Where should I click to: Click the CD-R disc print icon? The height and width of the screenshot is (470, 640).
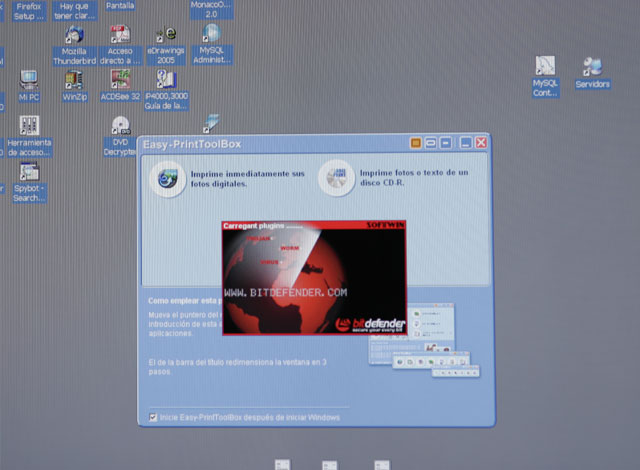(x=333, y=179)
